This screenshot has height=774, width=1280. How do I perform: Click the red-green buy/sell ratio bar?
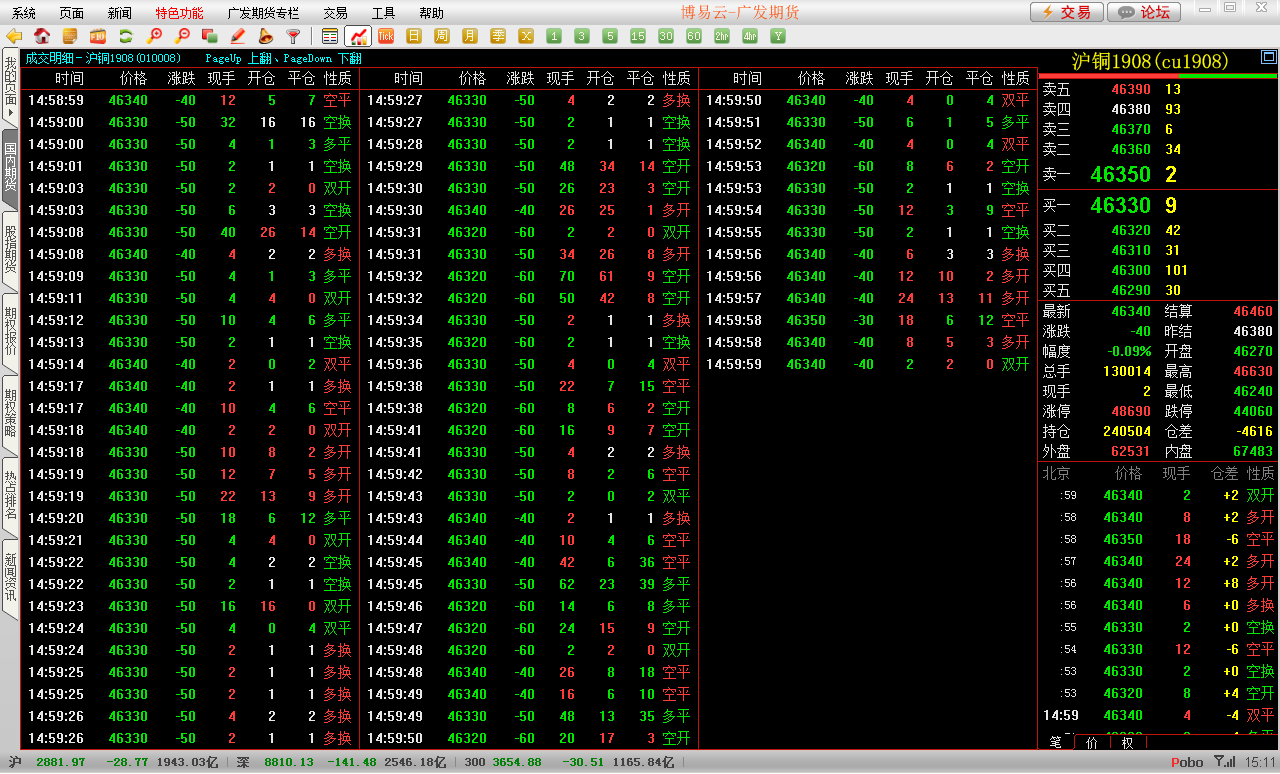pyautogui.click(x=1158, y=76)
